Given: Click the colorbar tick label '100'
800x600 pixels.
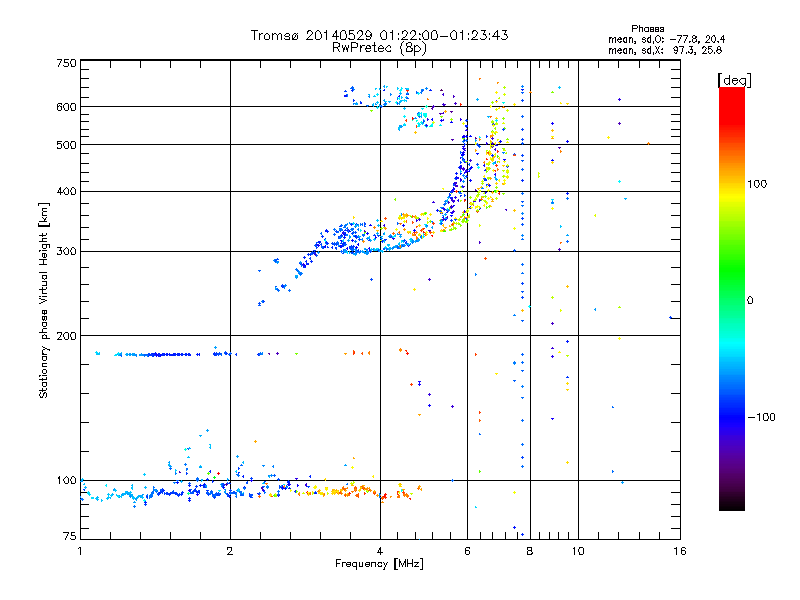Looking at the screenshot, I should click(x=757, y=184).
